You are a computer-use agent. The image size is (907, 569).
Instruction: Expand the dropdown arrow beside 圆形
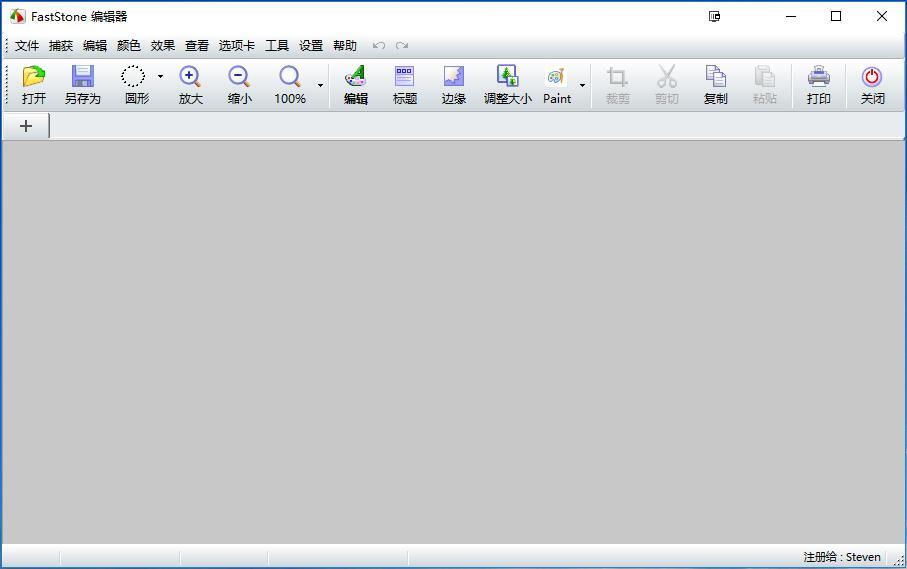coord(160,76)
